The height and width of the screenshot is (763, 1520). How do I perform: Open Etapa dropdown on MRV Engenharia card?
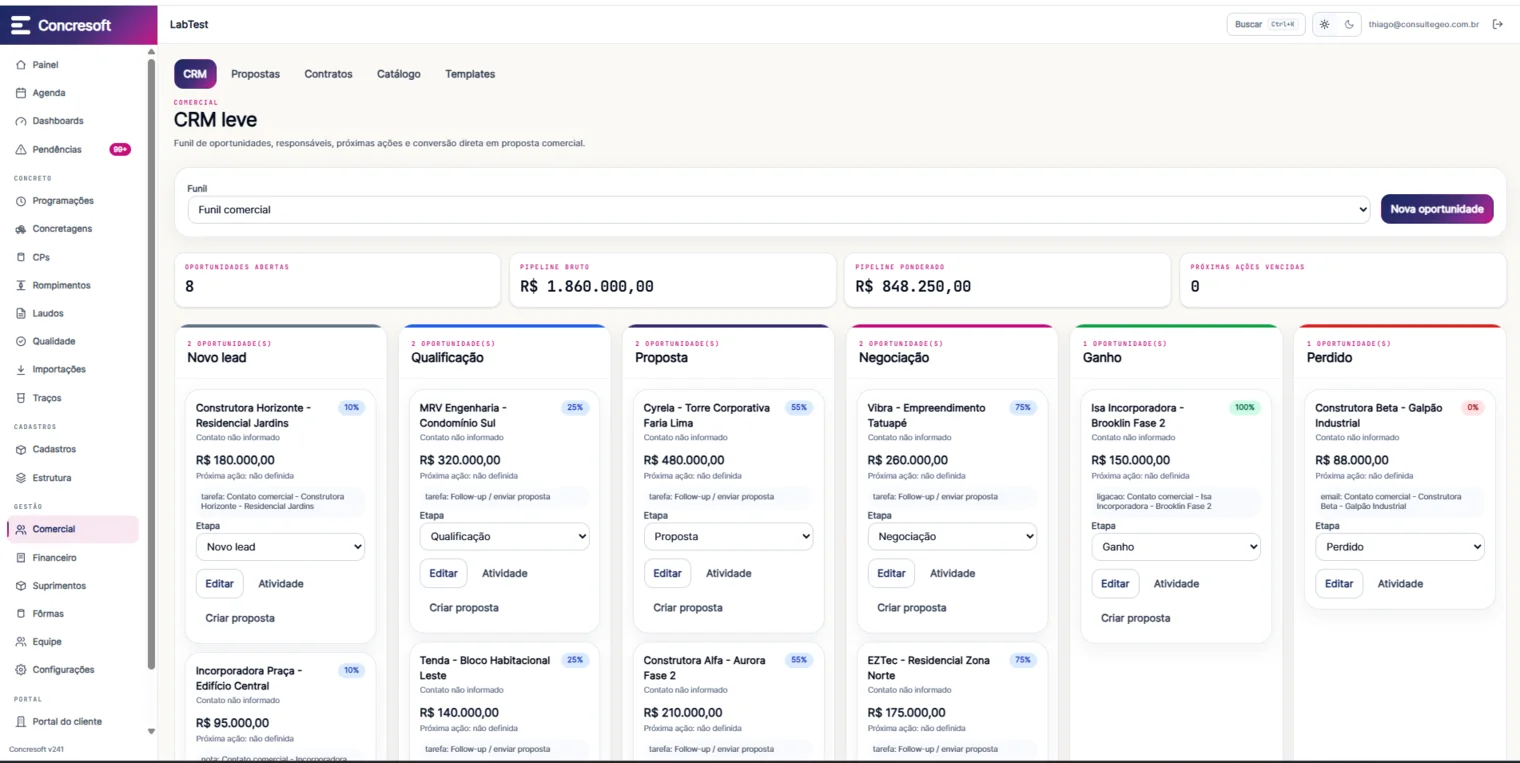click(505, 536)
